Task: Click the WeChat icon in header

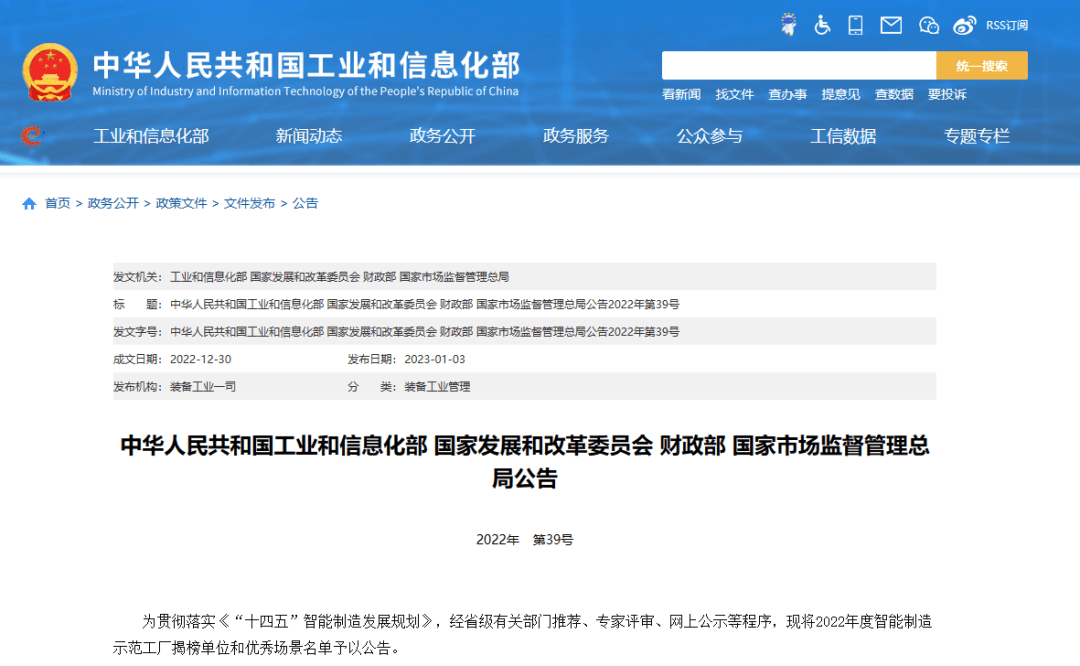Action: coord(929,25)
